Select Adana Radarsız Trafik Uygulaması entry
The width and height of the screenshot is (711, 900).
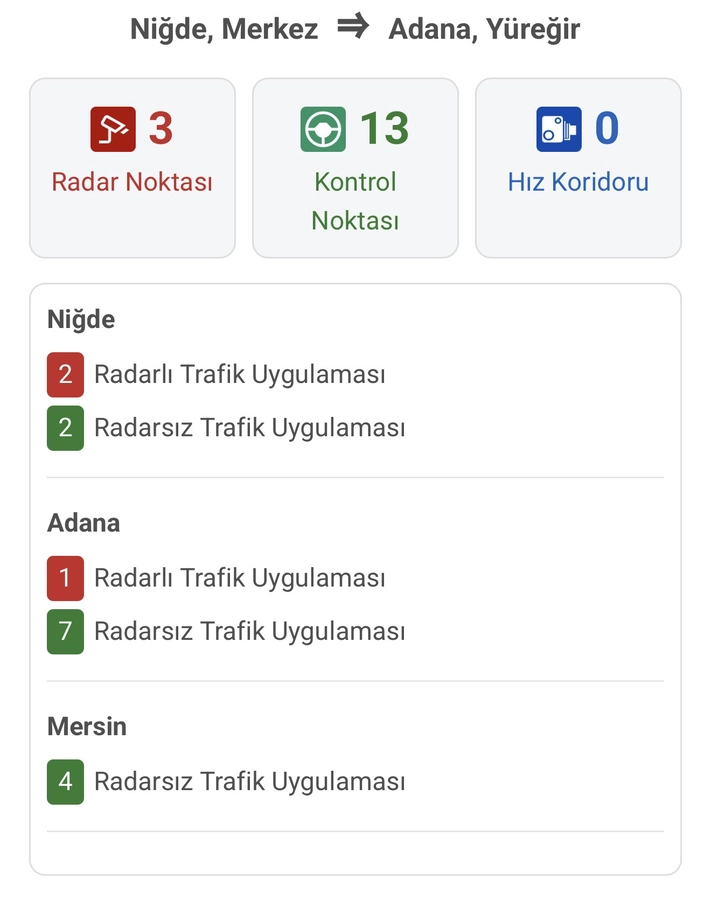(250, 632)
